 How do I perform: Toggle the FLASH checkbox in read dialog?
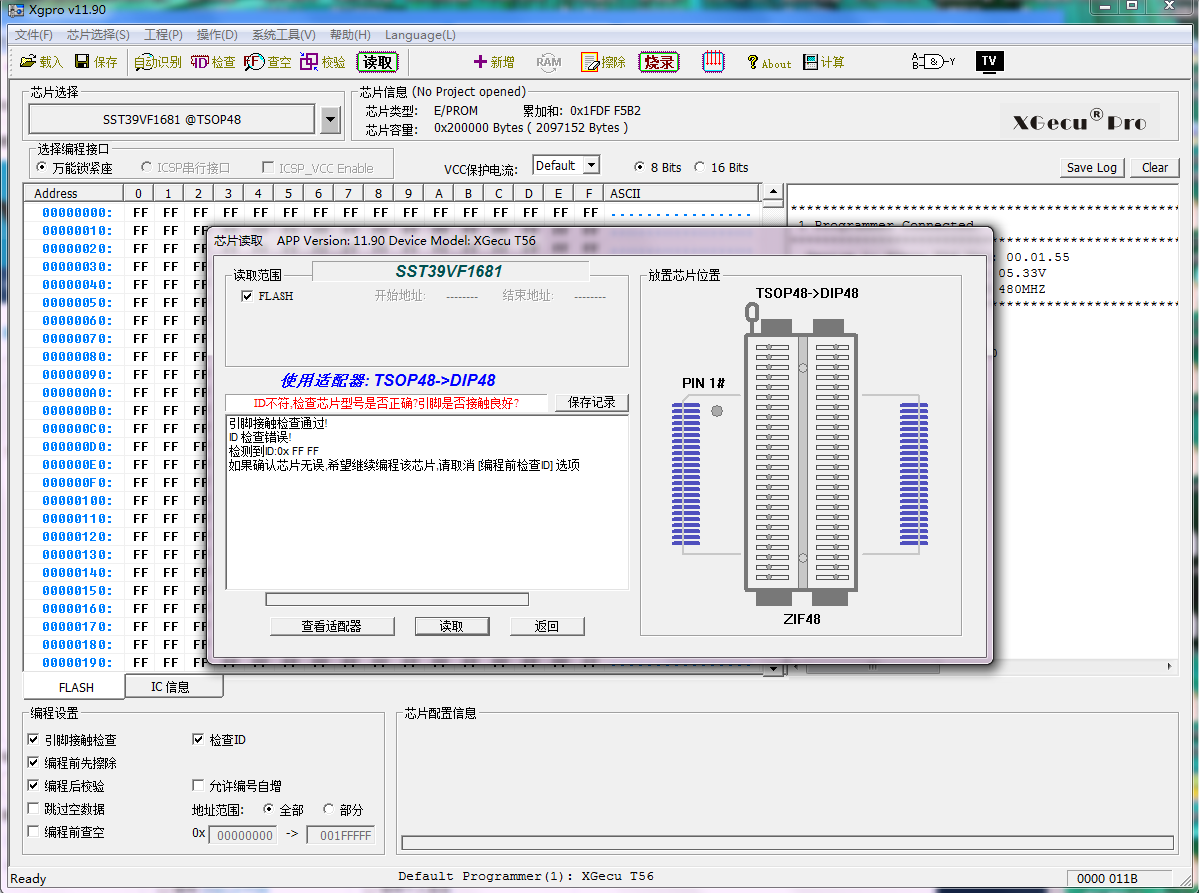tap(247, 296)
